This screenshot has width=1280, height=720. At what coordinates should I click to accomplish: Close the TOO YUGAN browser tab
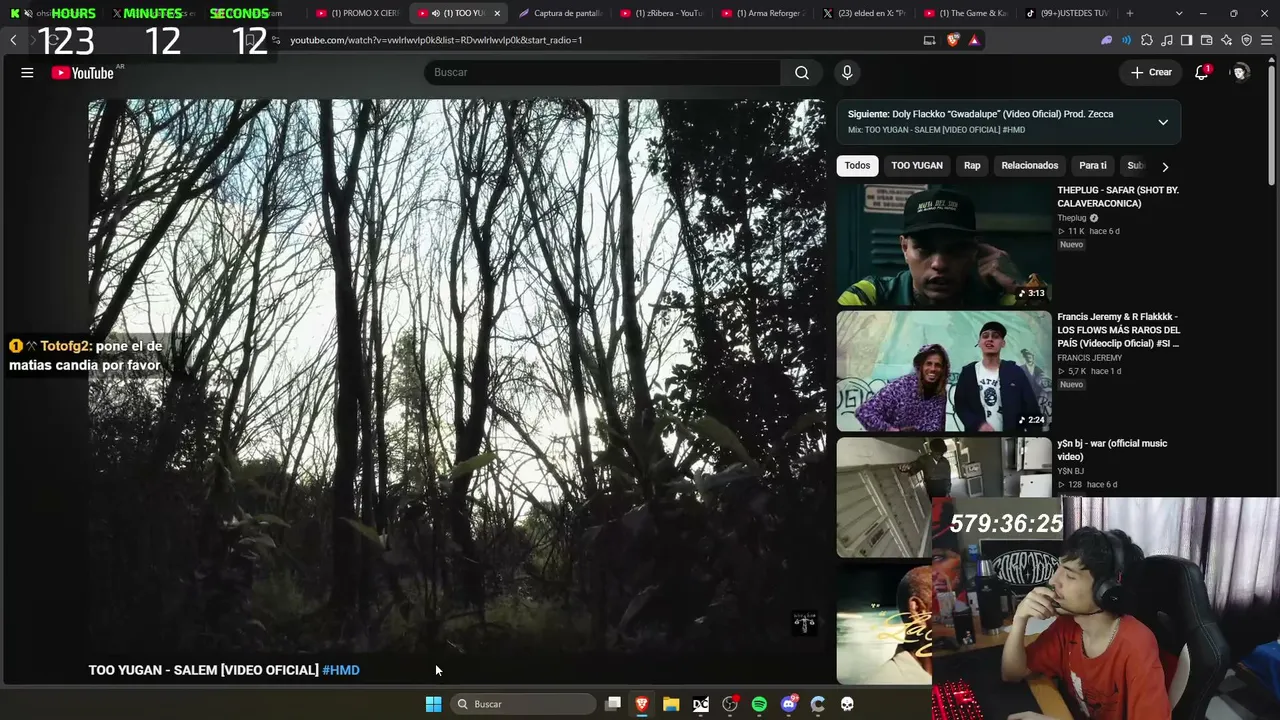pyautogui.click(x=497, y=13)
